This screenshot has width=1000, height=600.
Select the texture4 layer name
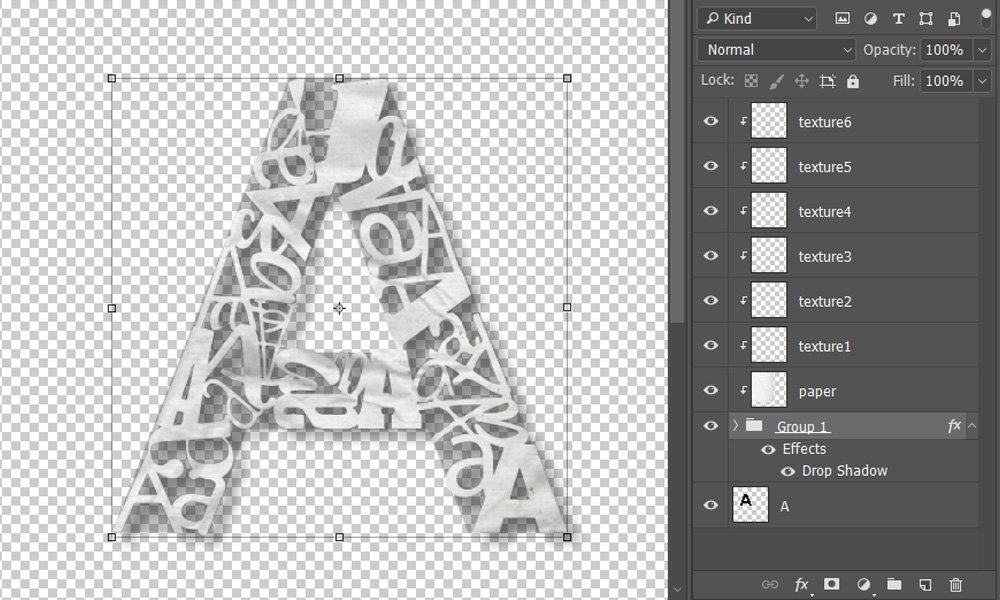click(x=825, y=212)
